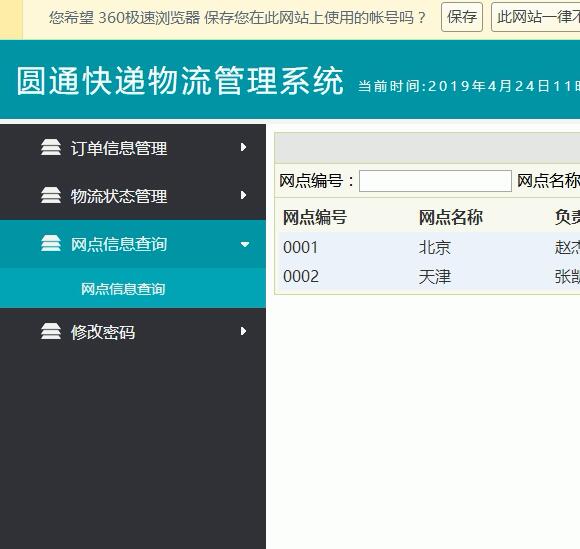Expand the 物流状态管理 arrow
Viewport: 580px width, 549px height.
point(243,195)
